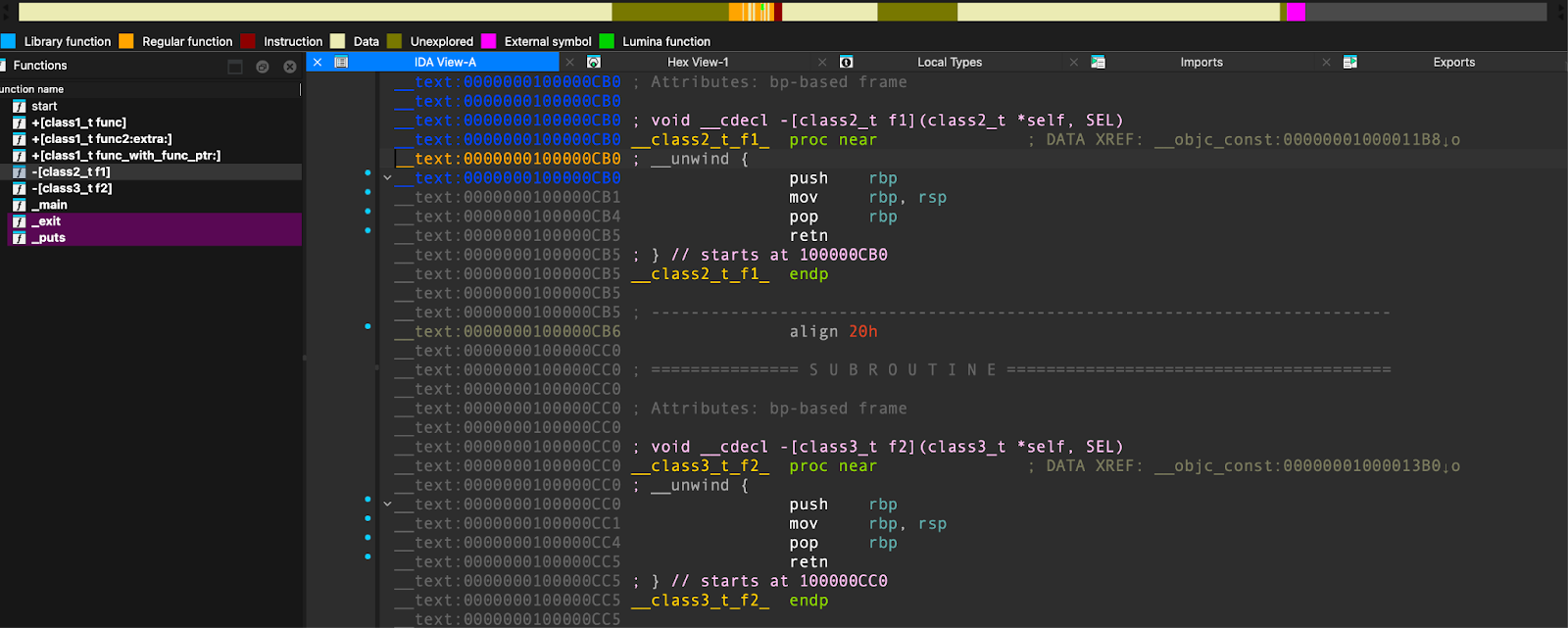This screenshot has height=628, width=1568.
Task: Click the IDA View-A tab icon
Action: (341, 62)
